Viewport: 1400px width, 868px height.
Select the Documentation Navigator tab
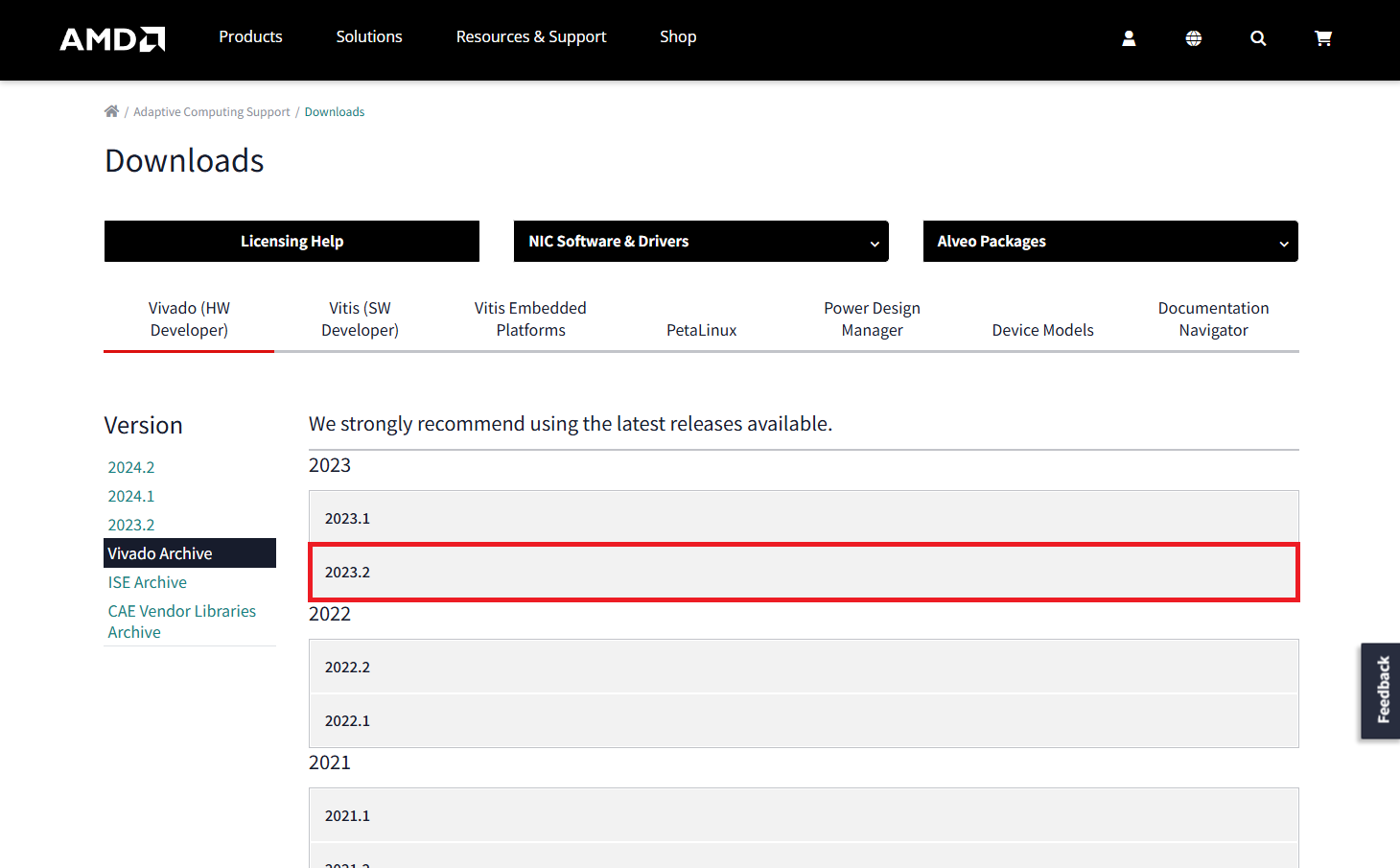pos(1213,319)
